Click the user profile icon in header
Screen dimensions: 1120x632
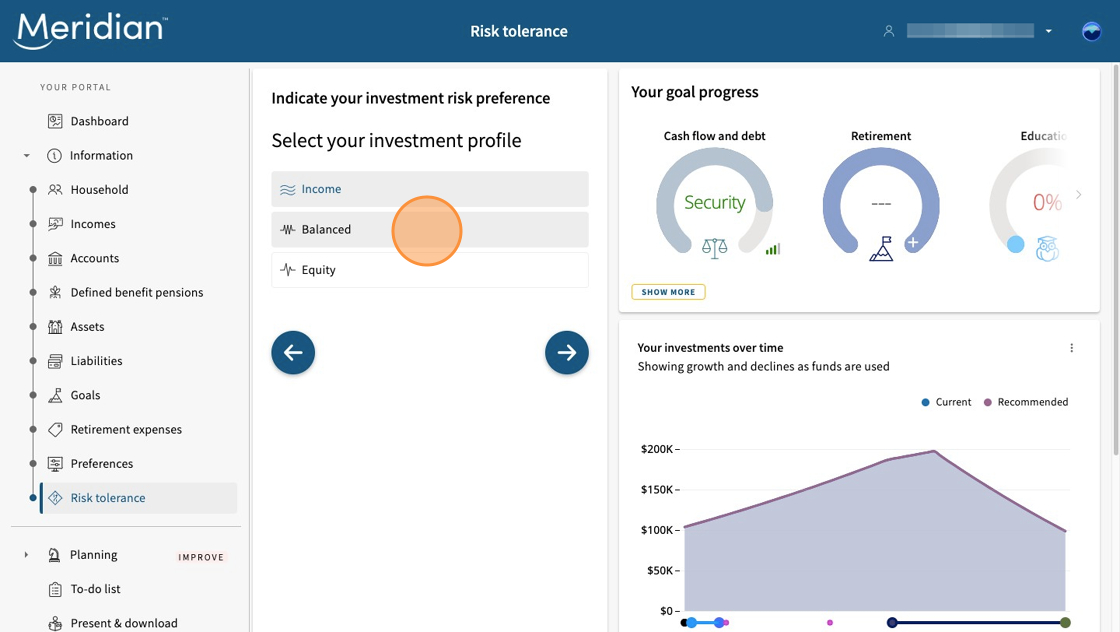(x=889, y=31)
